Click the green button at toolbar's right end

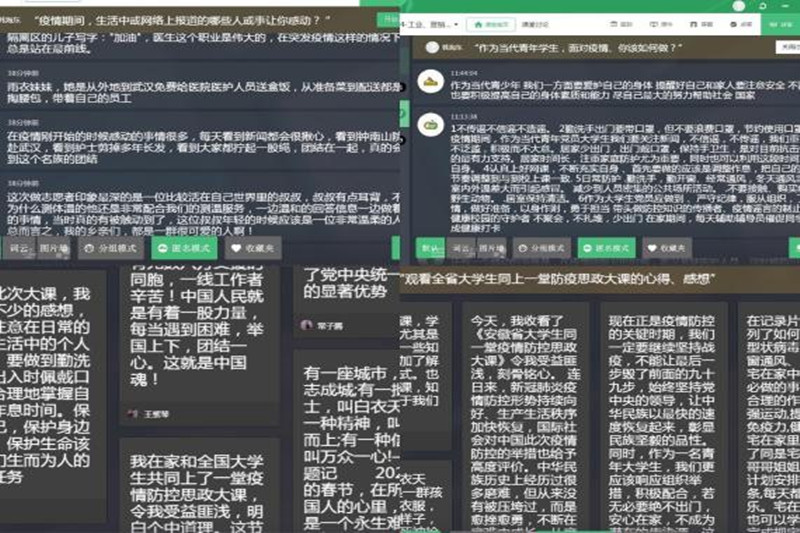click(x=781, y=24)
